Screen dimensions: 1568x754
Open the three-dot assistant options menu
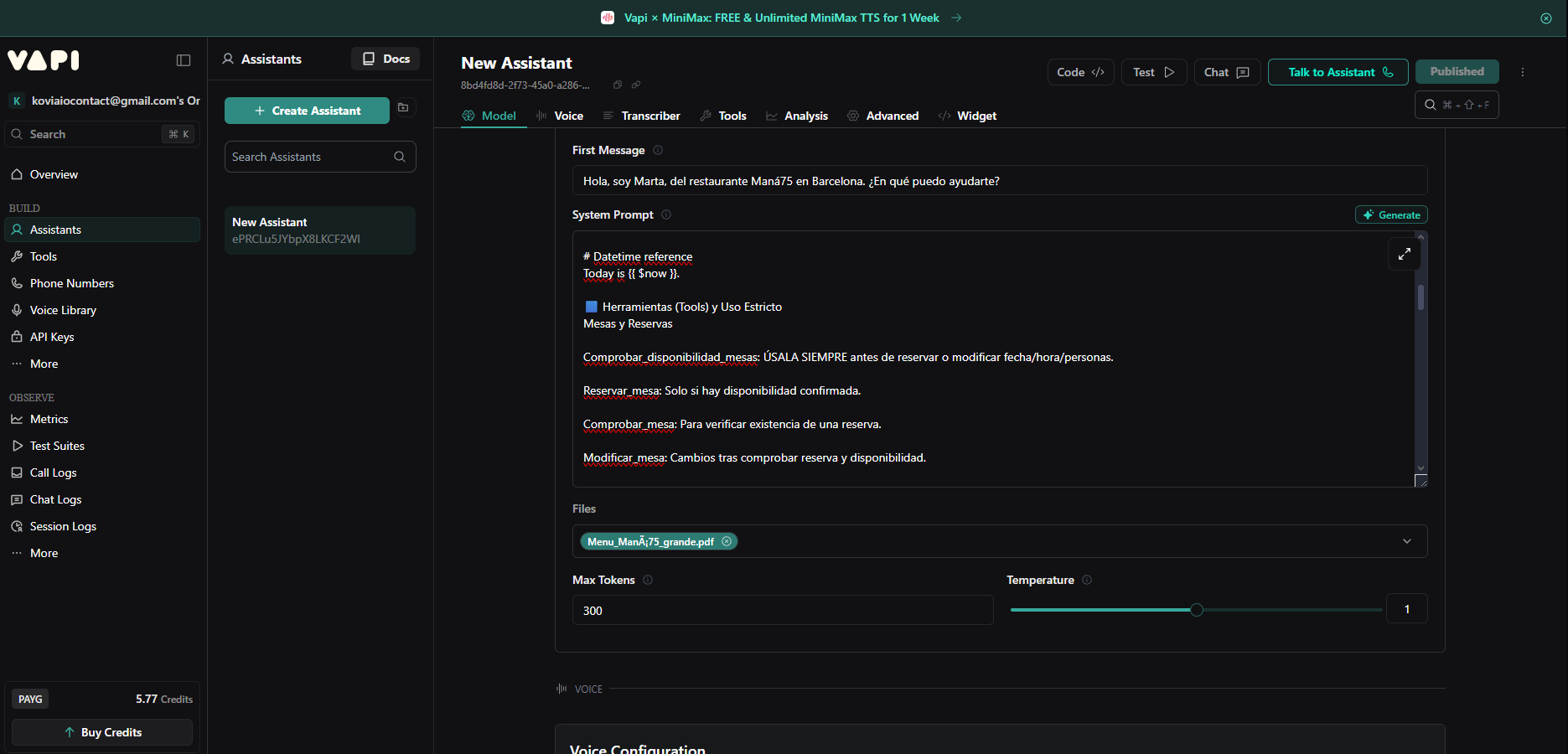pos(1522,72)
